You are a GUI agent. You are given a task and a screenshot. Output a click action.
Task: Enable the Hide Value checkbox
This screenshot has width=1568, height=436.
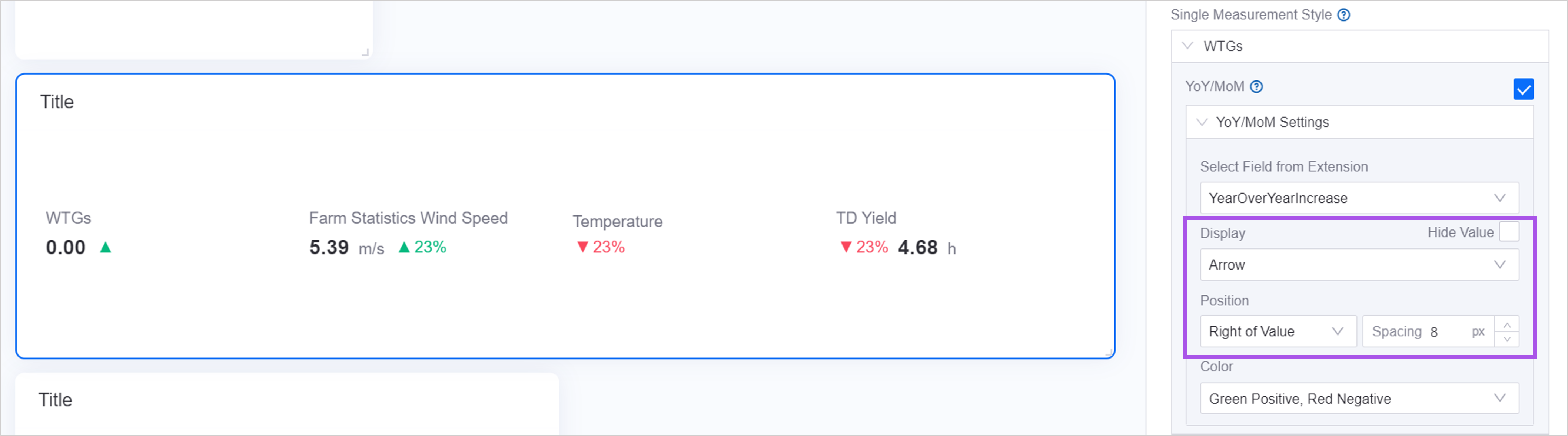click(1509, 232)
